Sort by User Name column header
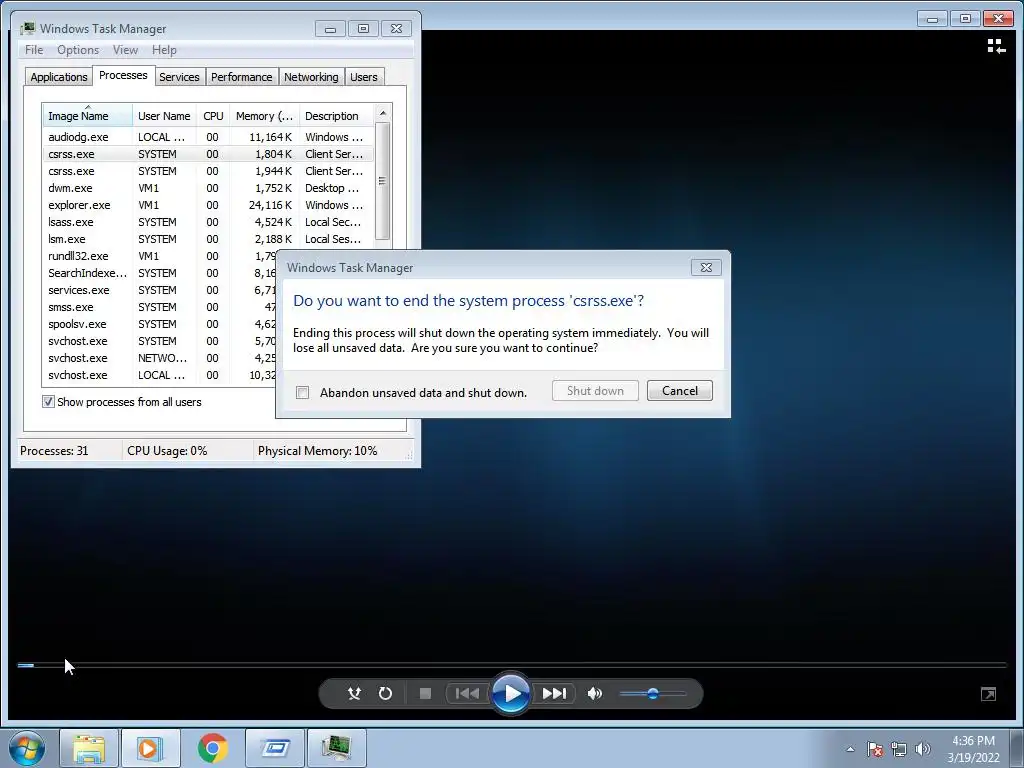 (164, 116)
